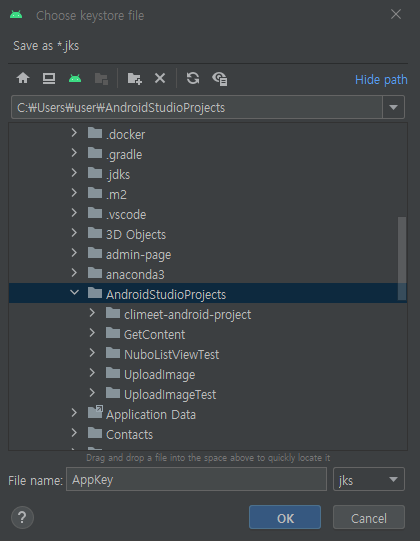420x541 pixels.
Task: Open the path history dropdown arrow
Action: point(393,107)
